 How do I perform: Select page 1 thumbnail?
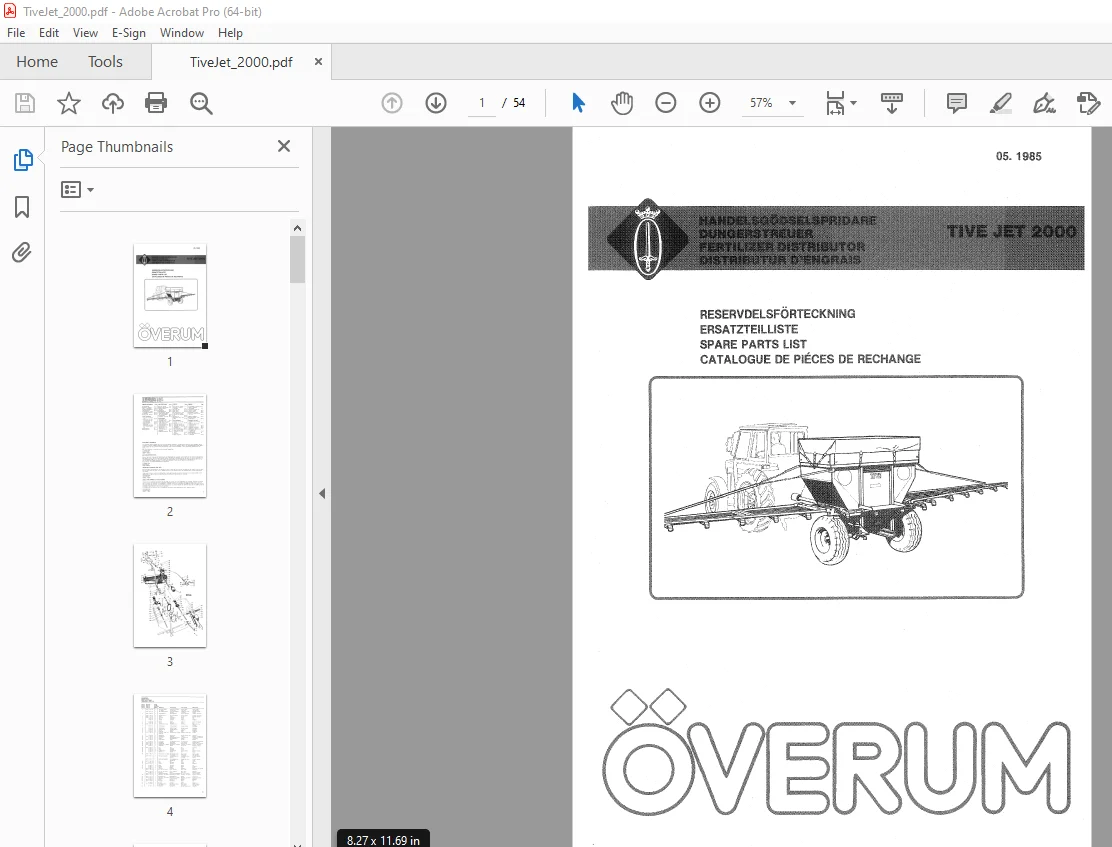pyautogui.click(x=170, y=296)
